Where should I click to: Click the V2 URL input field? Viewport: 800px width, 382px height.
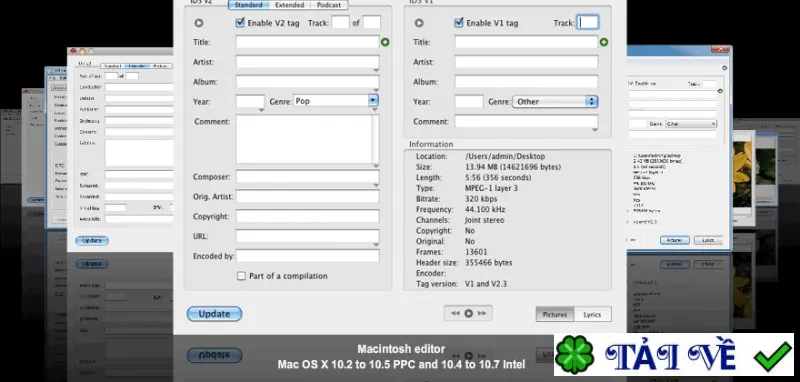pyautogui.click(x=307, y=236)
